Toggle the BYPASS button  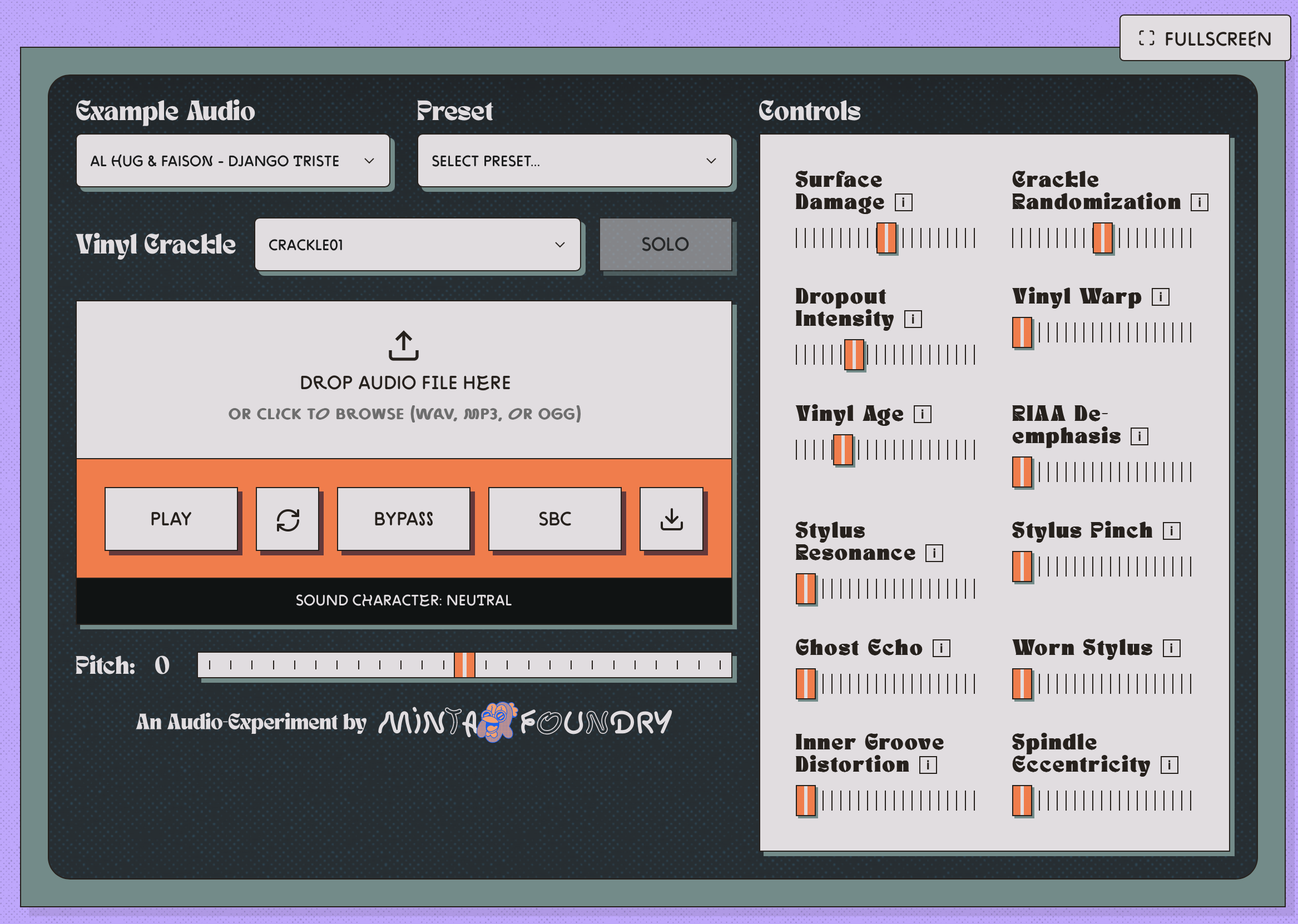tap(403, 519)
